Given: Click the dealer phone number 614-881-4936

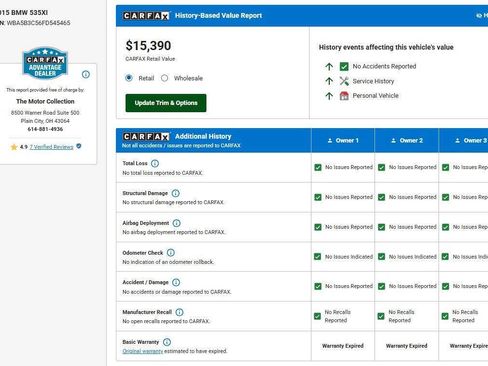Looking at the screenshot, I should click(x=45, y=129).
